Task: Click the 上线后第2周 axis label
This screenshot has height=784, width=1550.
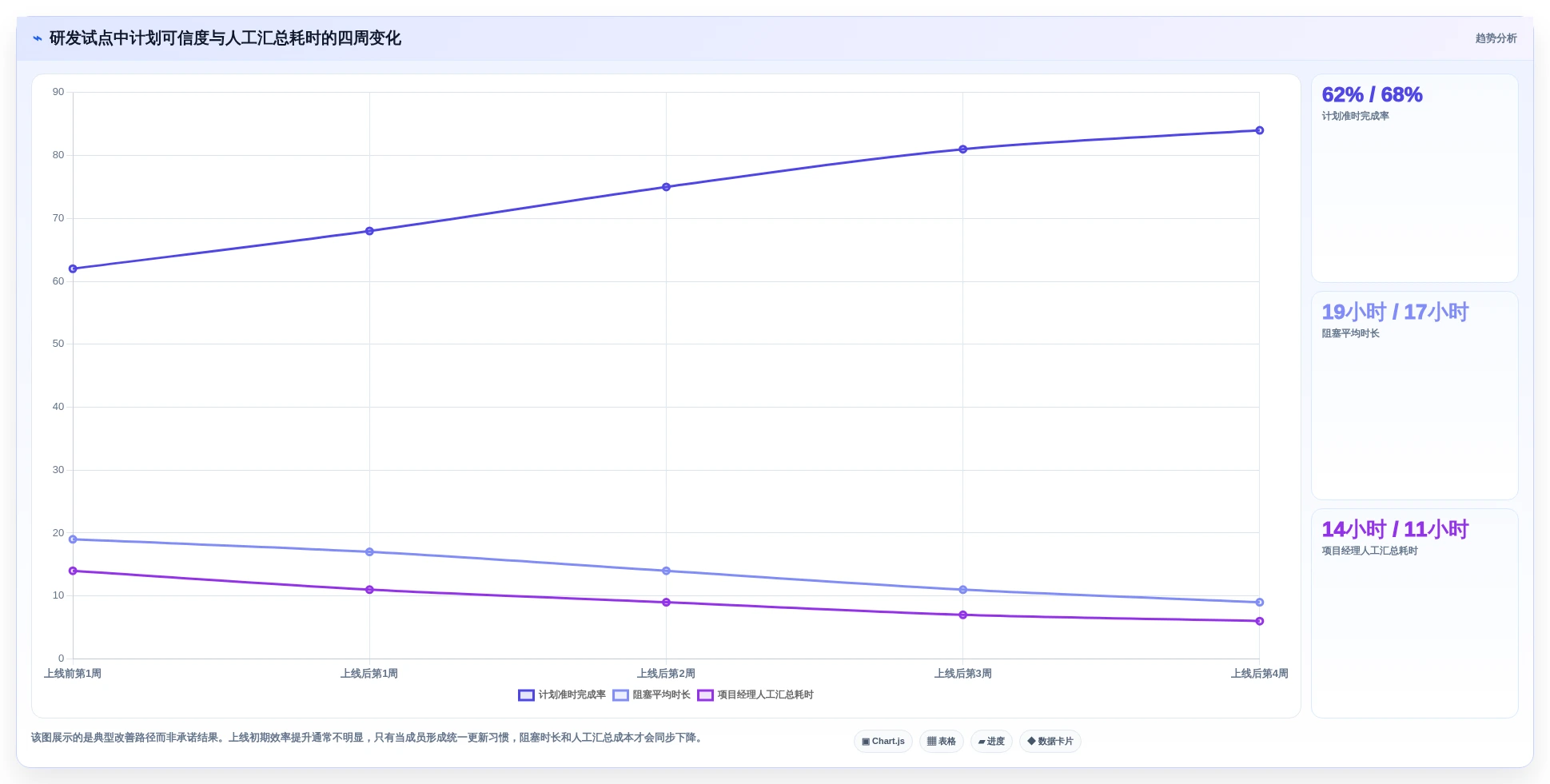Action: [x=666, y=674]
